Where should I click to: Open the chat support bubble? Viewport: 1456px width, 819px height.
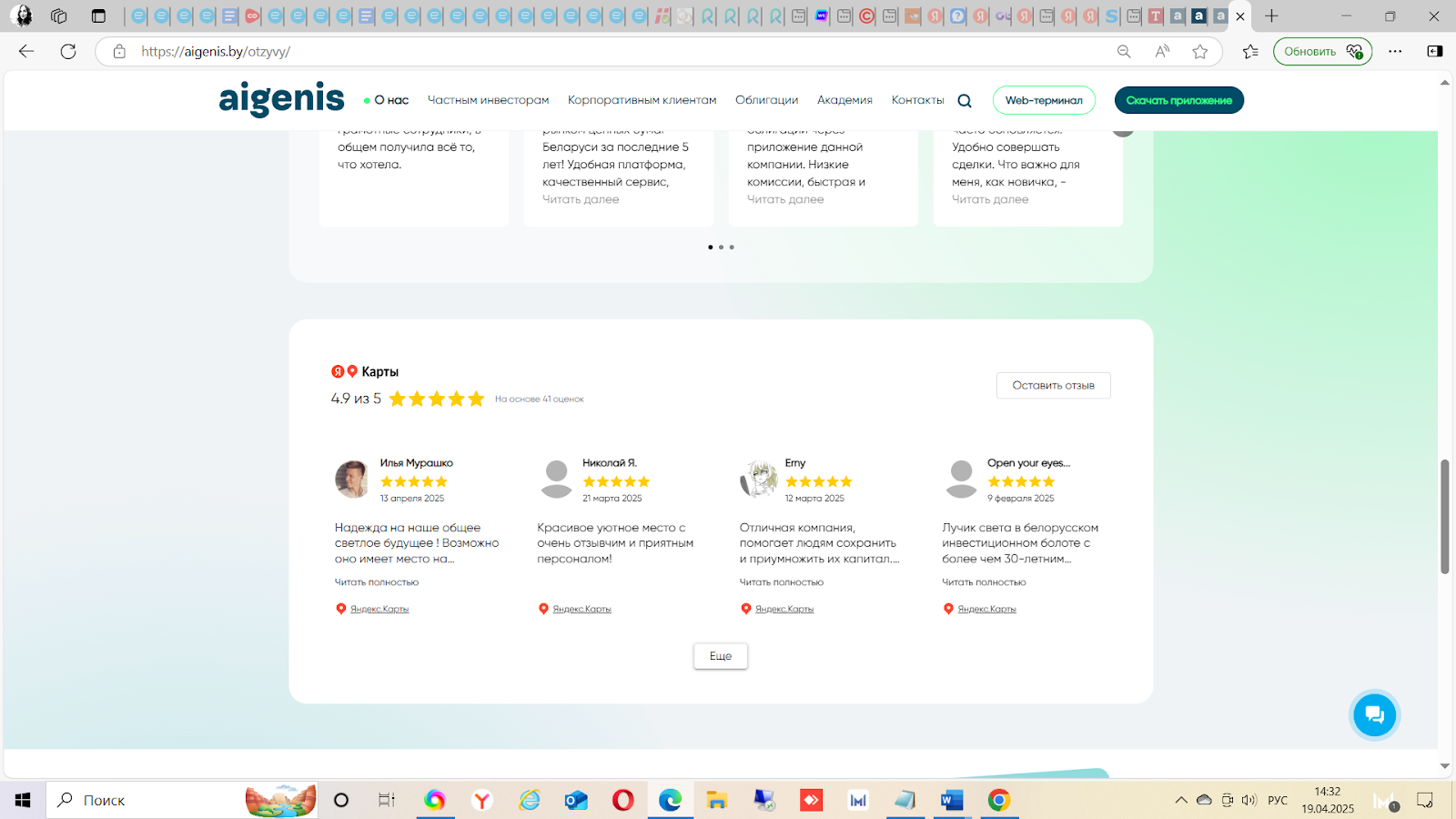click(x=1374, y=714)
